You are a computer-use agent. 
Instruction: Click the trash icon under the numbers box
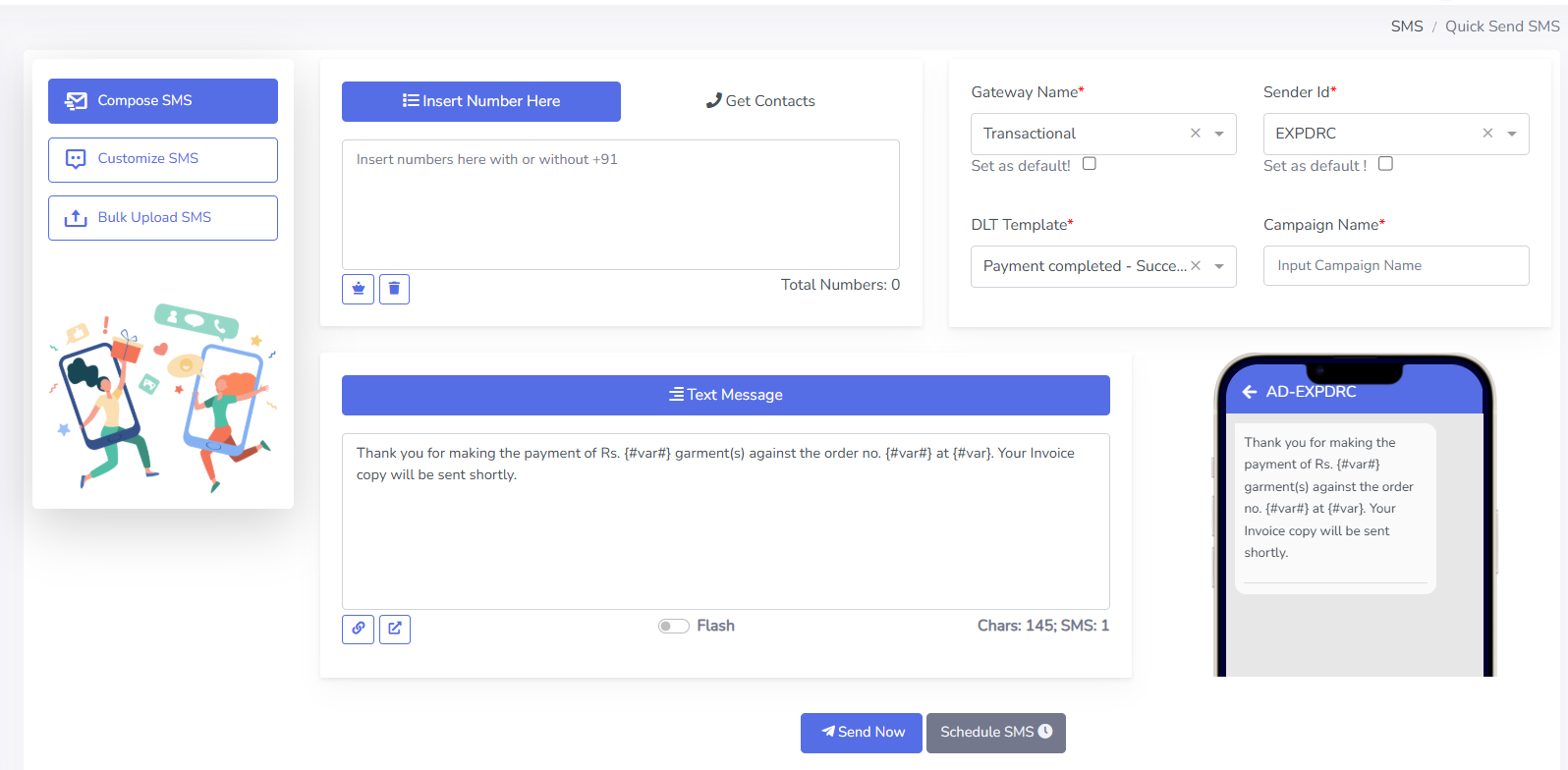[394, 289]
